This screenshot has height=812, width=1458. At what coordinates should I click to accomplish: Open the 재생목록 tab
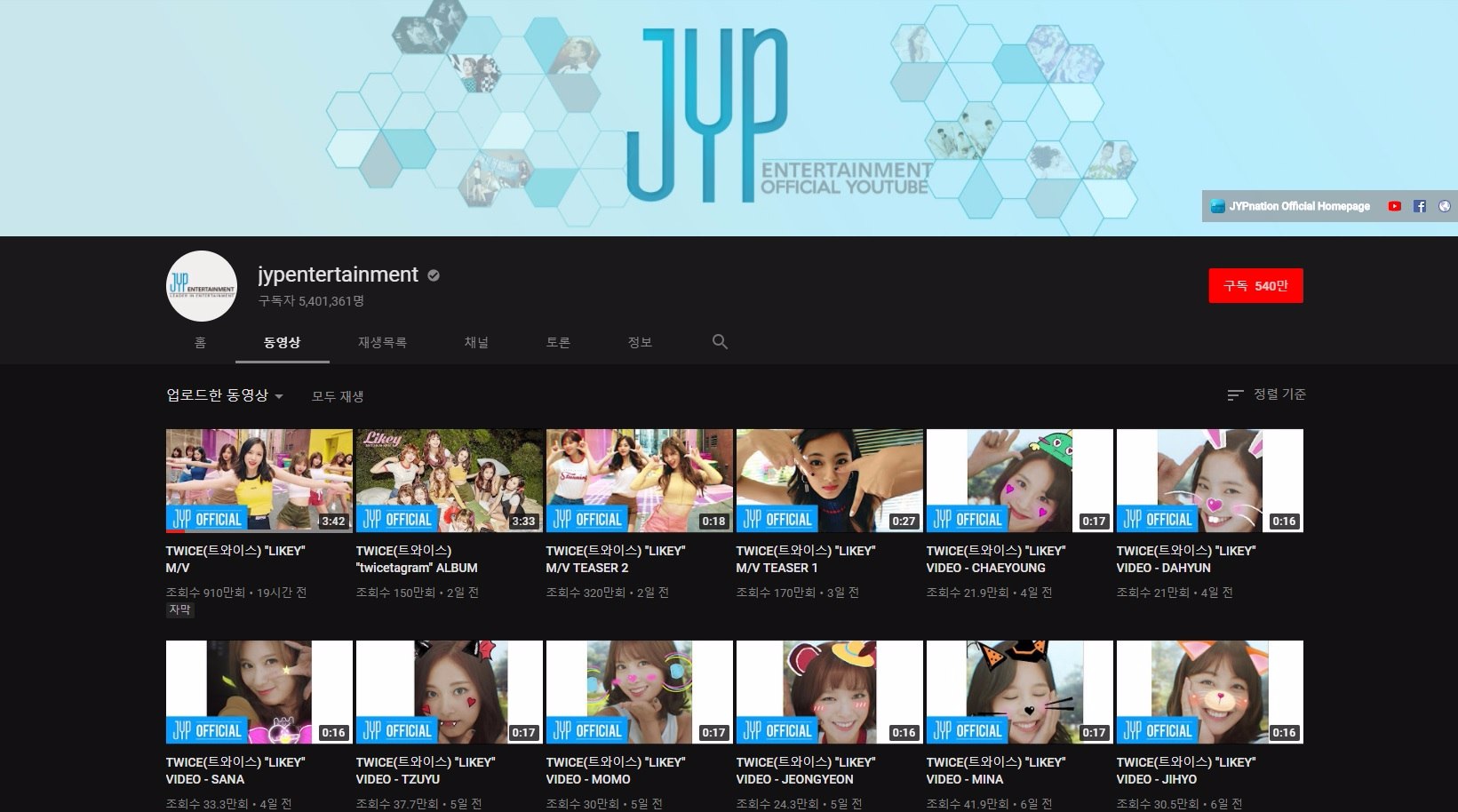(382, 342)
